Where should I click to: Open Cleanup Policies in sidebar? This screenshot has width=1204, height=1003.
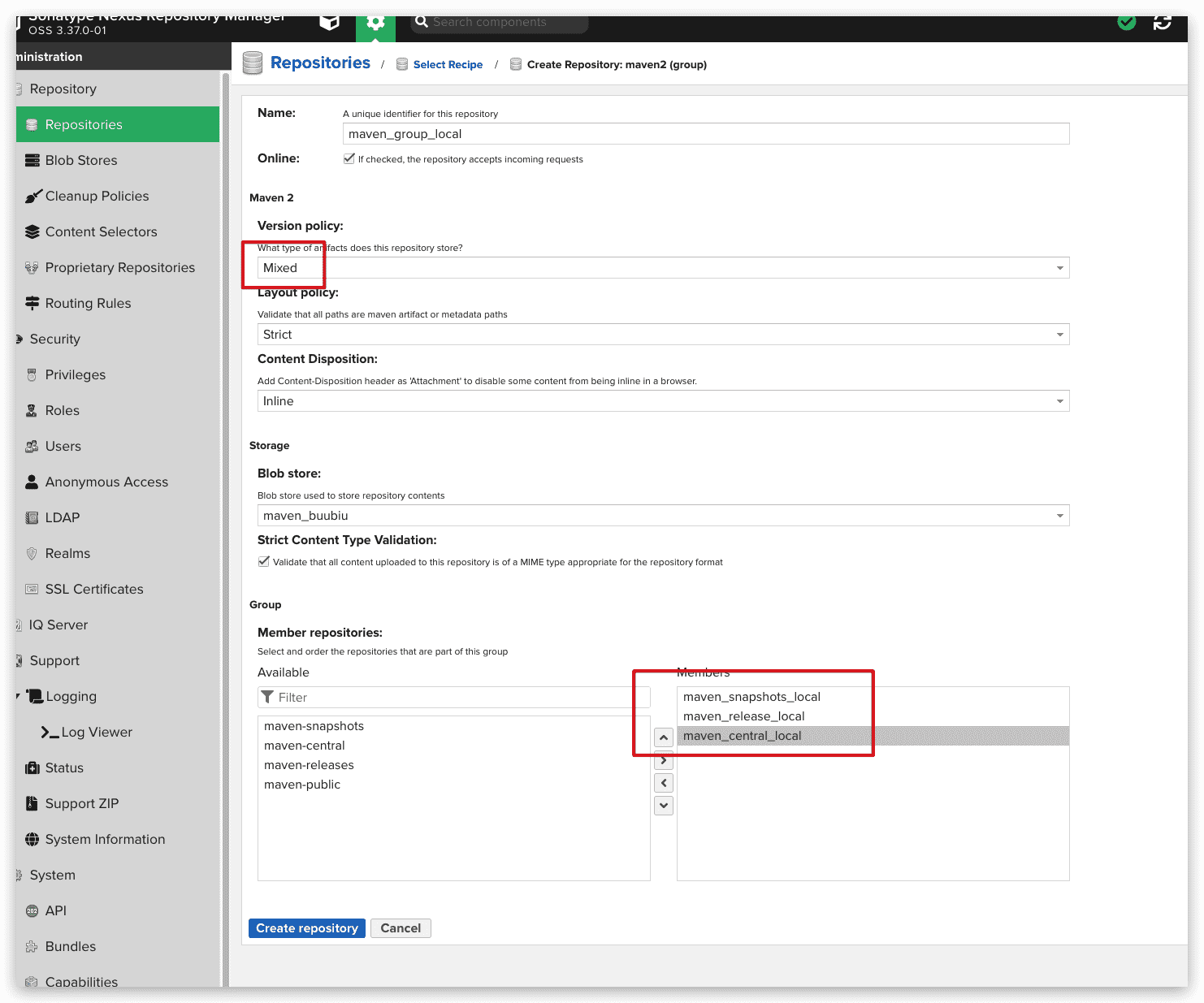click(97, 196)
